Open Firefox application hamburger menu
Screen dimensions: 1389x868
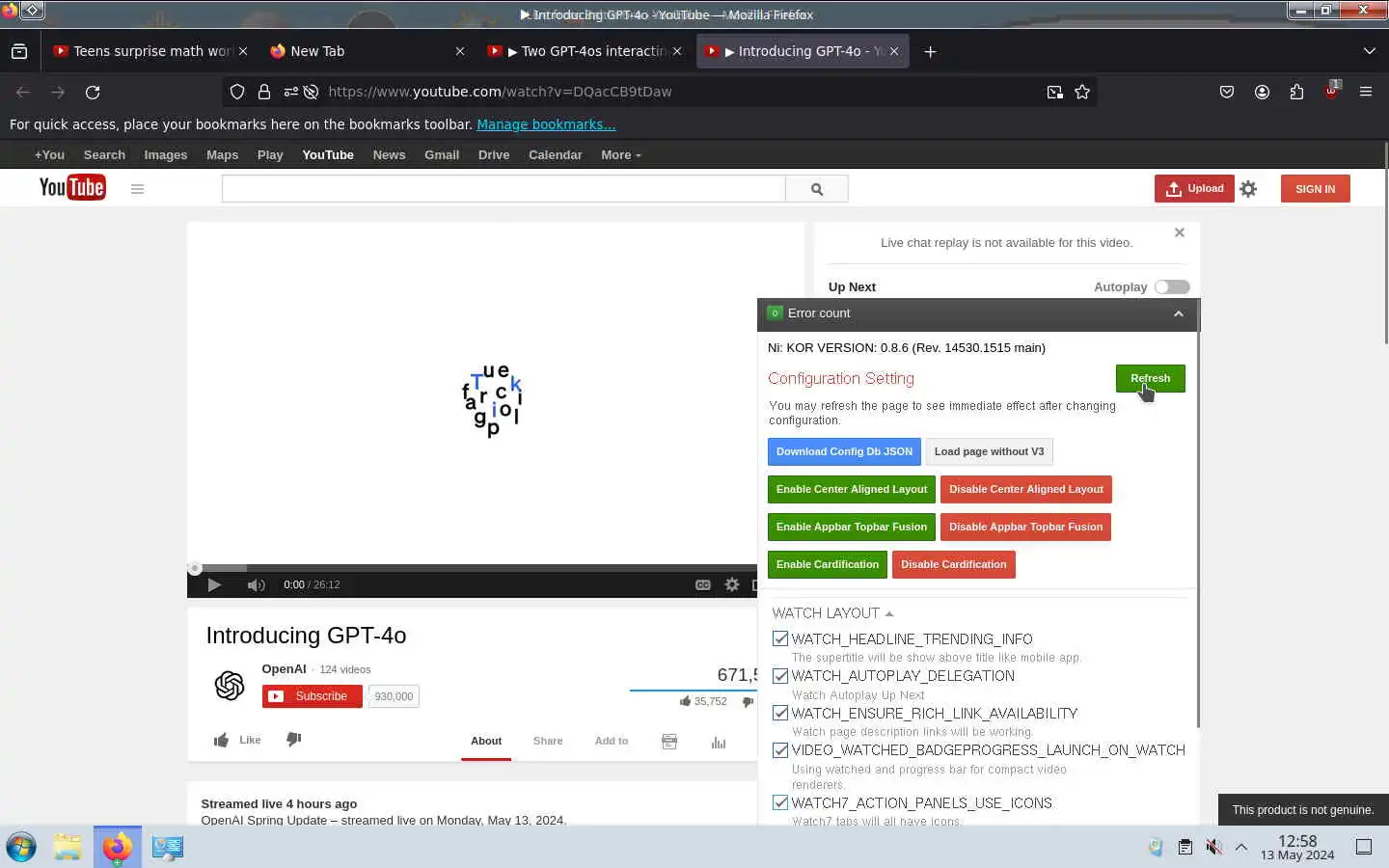(1366, 92)
